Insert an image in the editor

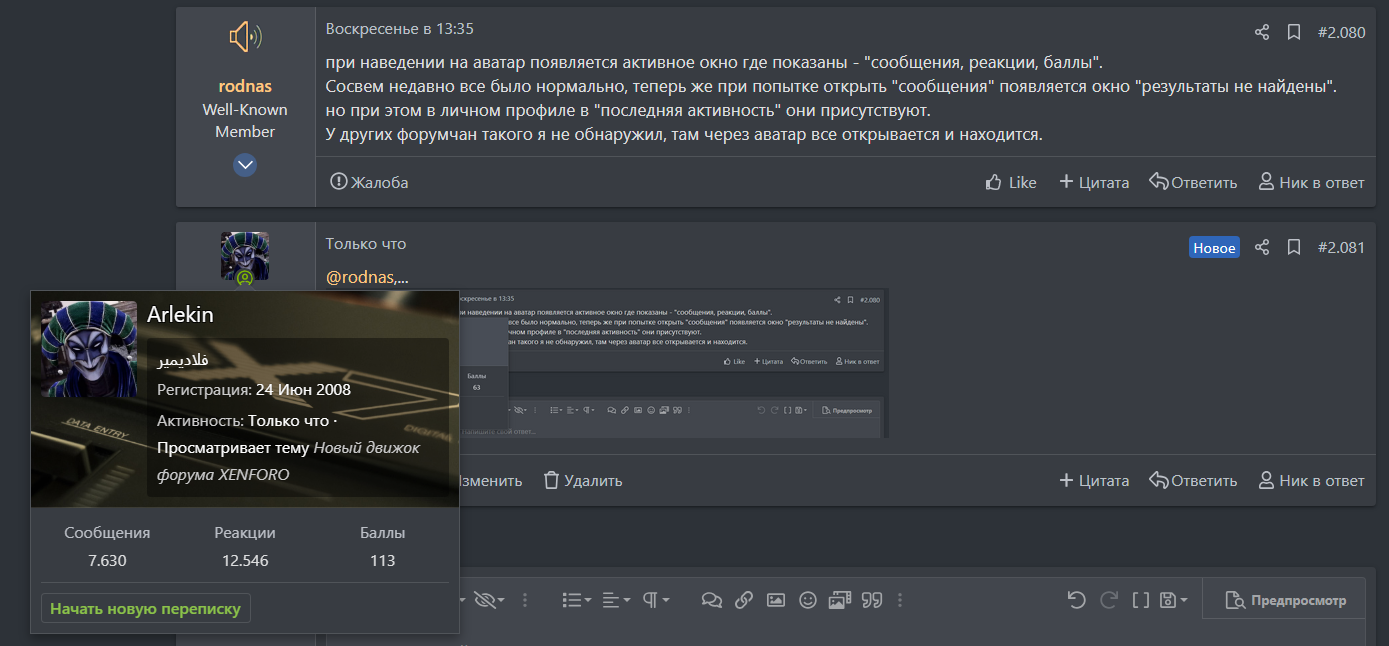tap(775, 600)
